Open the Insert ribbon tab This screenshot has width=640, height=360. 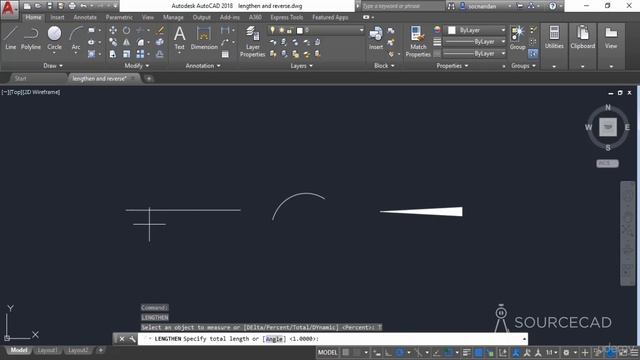point(57,17)
